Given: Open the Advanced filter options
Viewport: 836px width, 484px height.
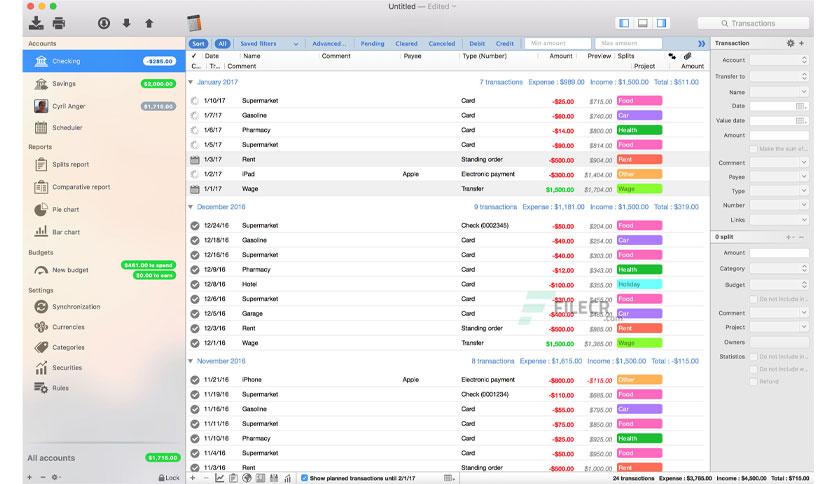Looking at the screenshot, I should click(x=328, y=44).
